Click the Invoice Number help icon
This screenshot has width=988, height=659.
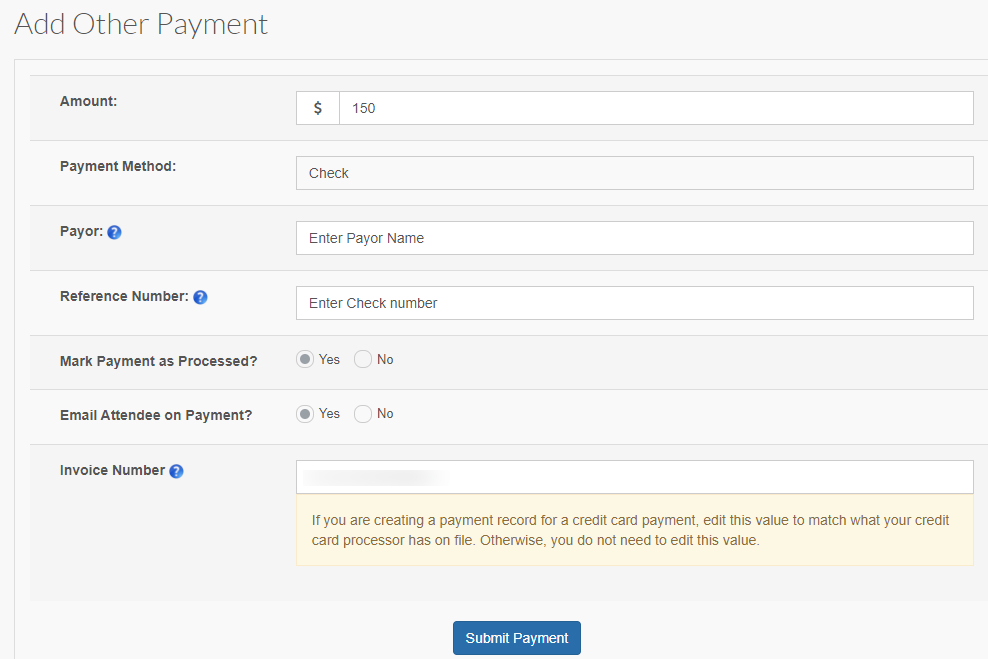coord(176,471)
